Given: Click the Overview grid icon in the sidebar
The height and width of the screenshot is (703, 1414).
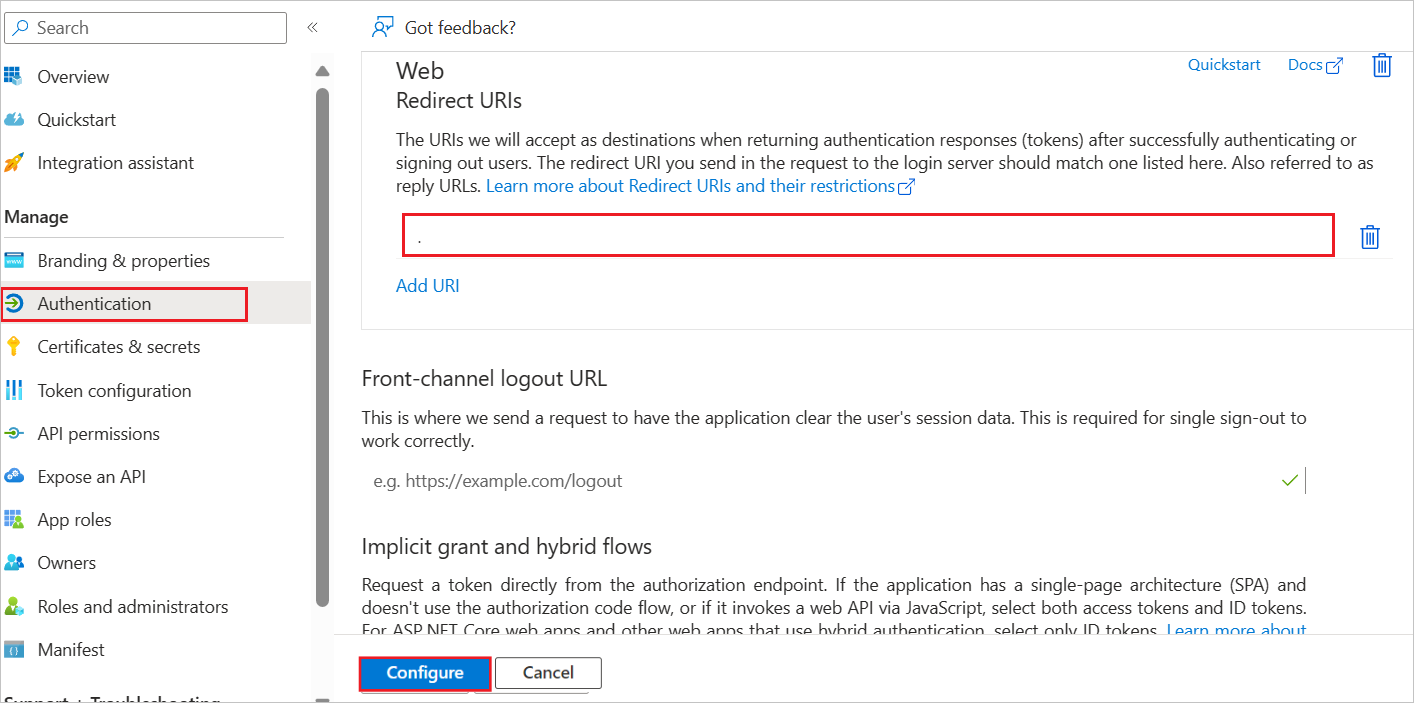Looking at the screenshot, I should [x=13, y=76].
